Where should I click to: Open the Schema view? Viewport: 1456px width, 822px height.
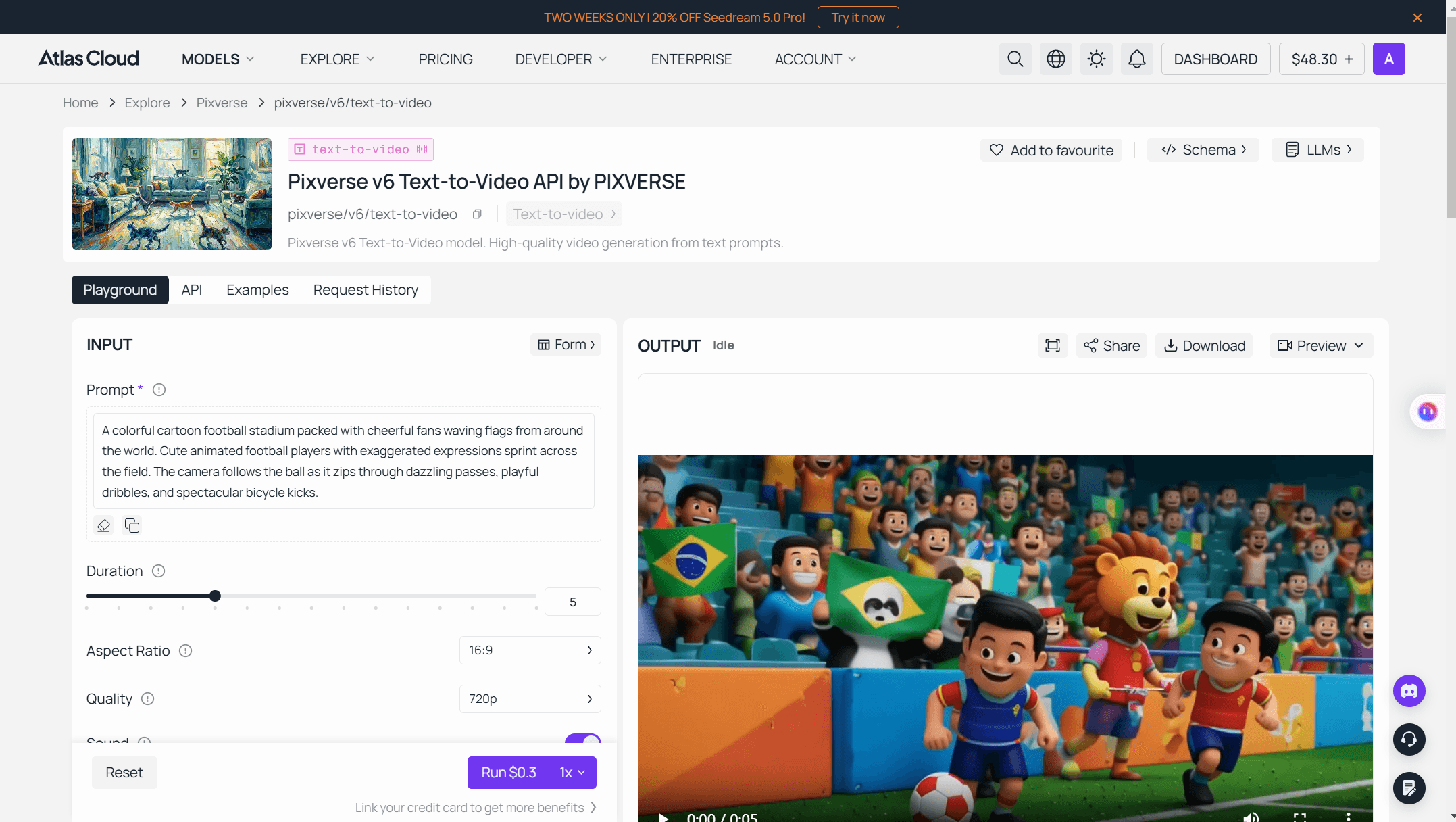1203,150
